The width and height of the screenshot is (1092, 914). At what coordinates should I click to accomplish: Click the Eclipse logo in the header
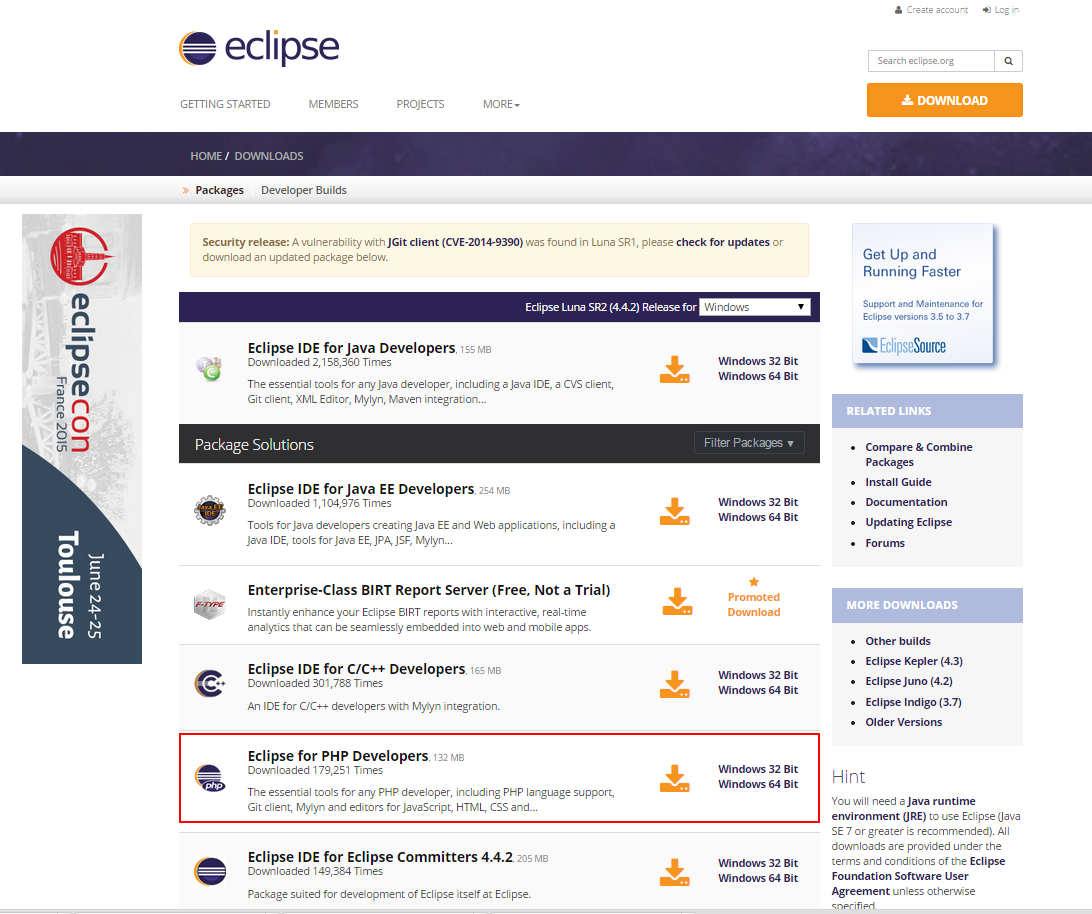[x=259, y=48]
